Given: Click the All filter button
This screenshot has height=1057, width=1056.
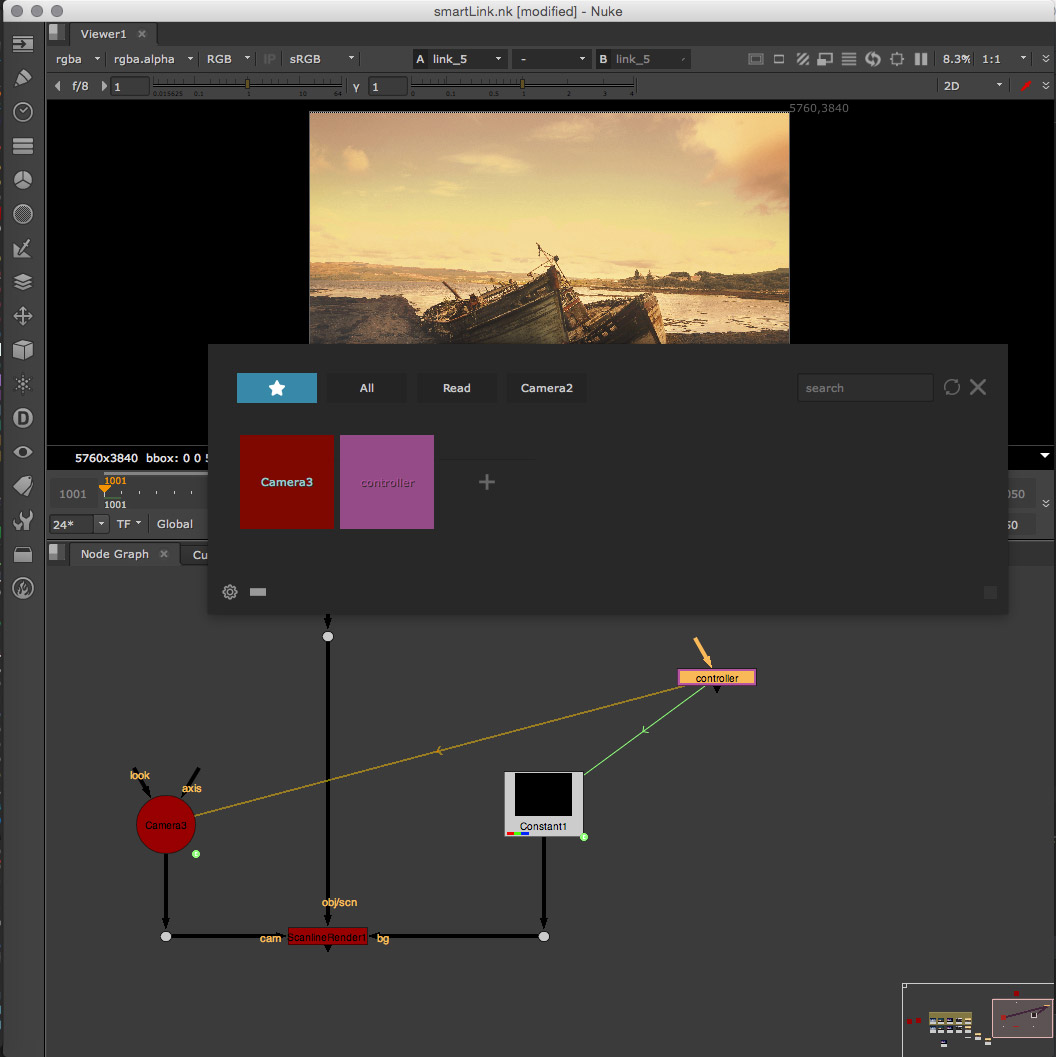Looking at the screenshot, I should [367, 388].
